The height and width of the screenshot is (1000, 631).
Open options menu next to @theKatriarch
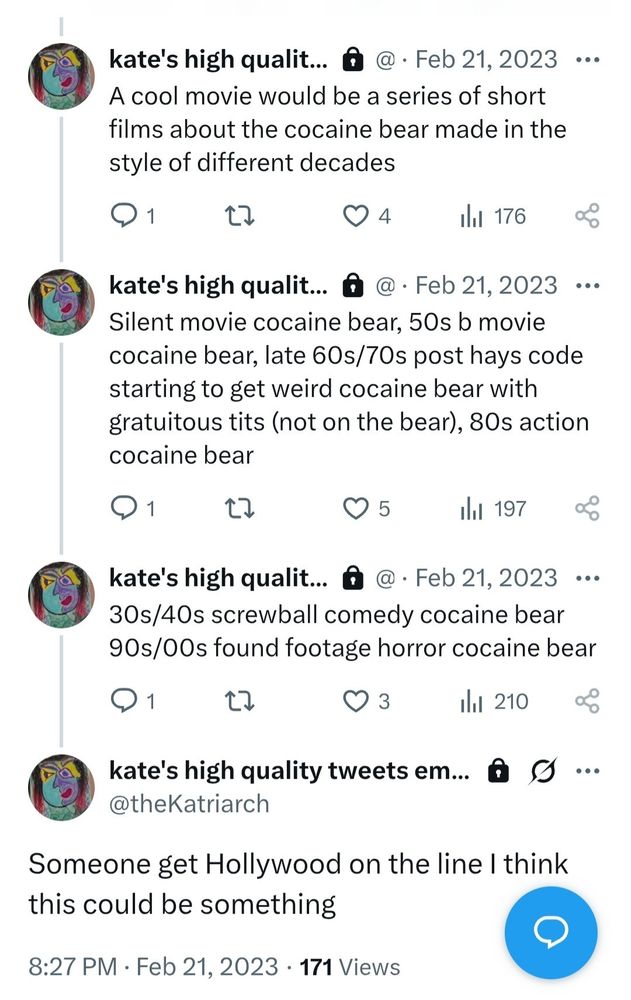591,770
